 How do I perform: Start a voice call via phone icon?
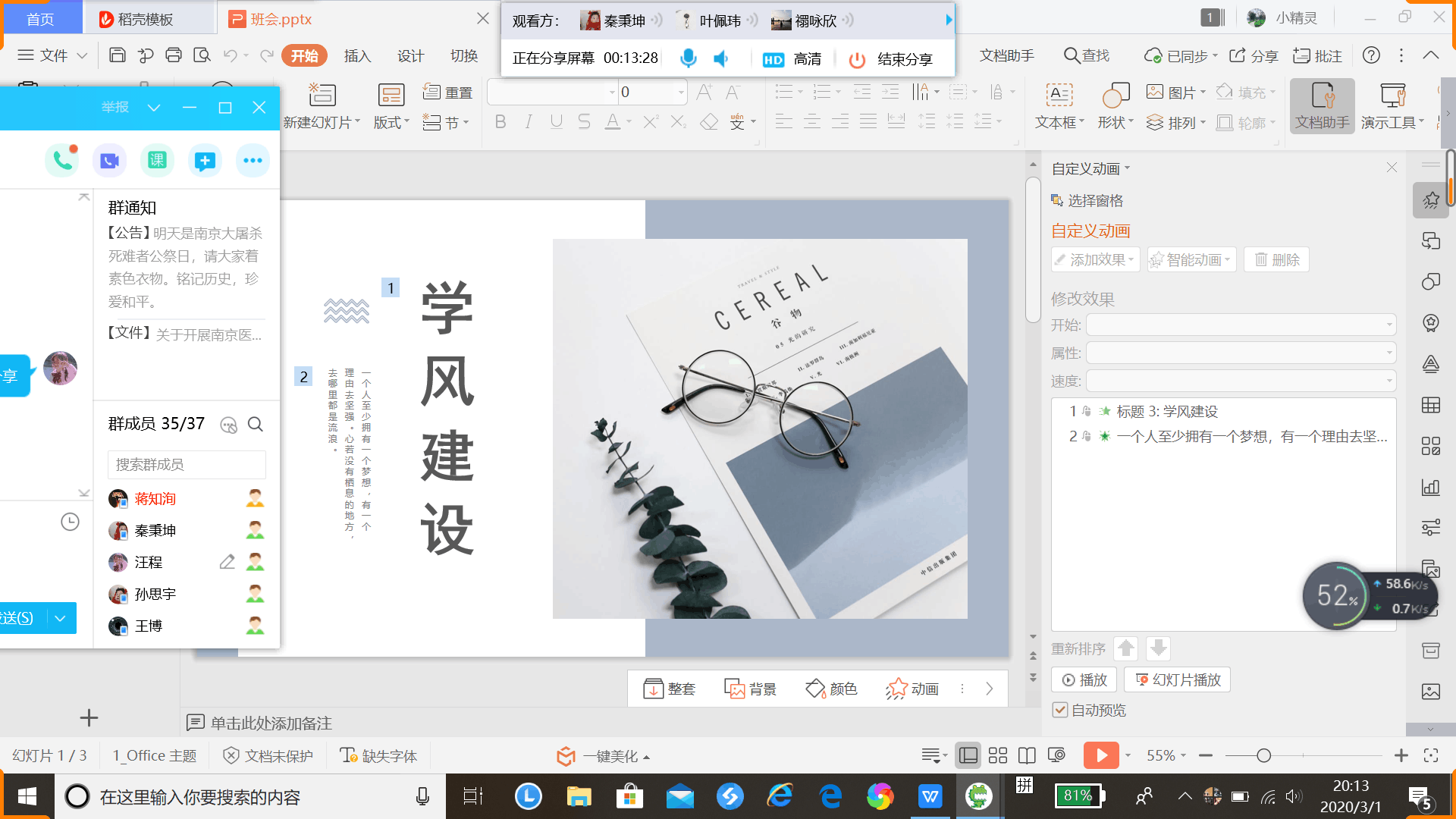pos(61,160)
